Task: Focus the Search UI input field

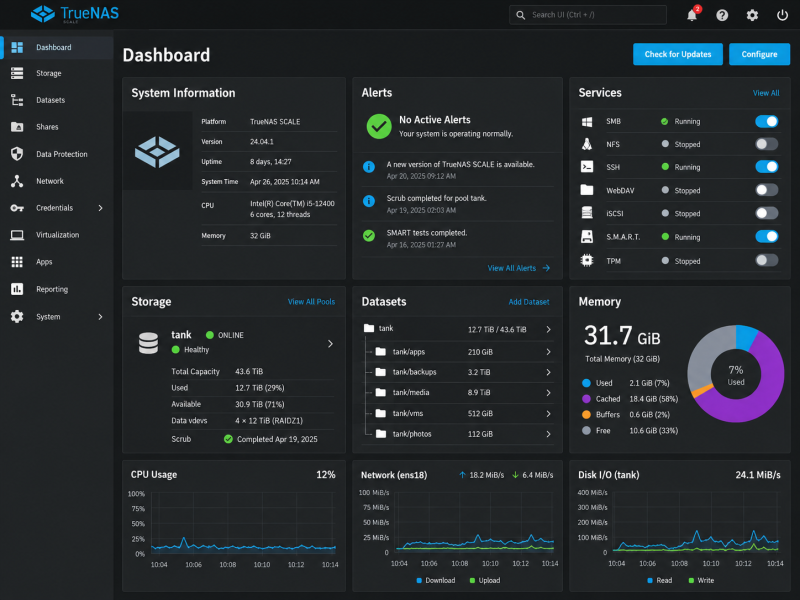Action: click(588, 15)
